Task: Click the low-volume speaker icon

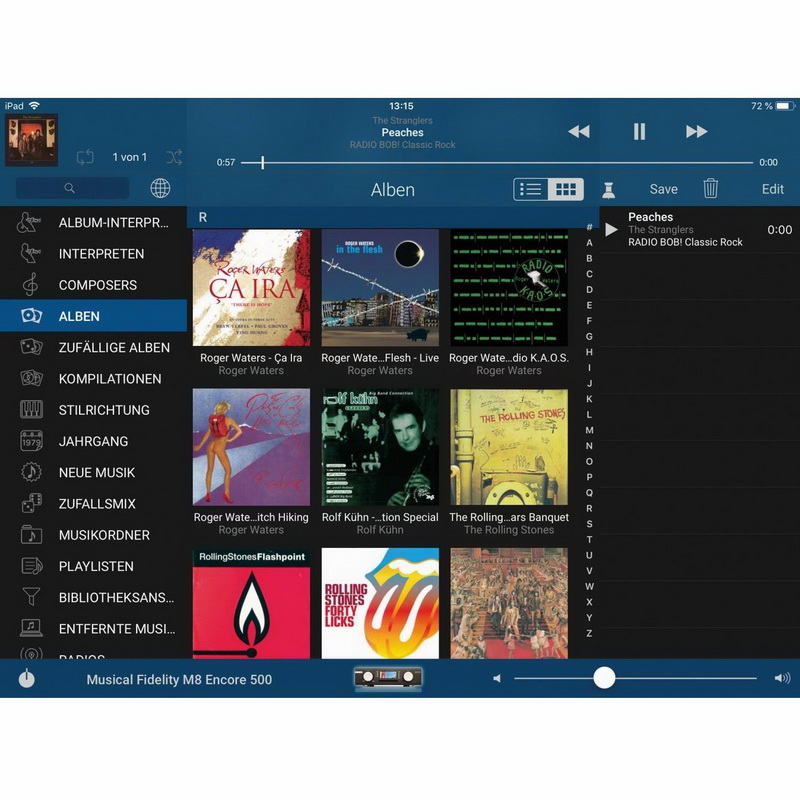Action: click(x=497, y=678)
